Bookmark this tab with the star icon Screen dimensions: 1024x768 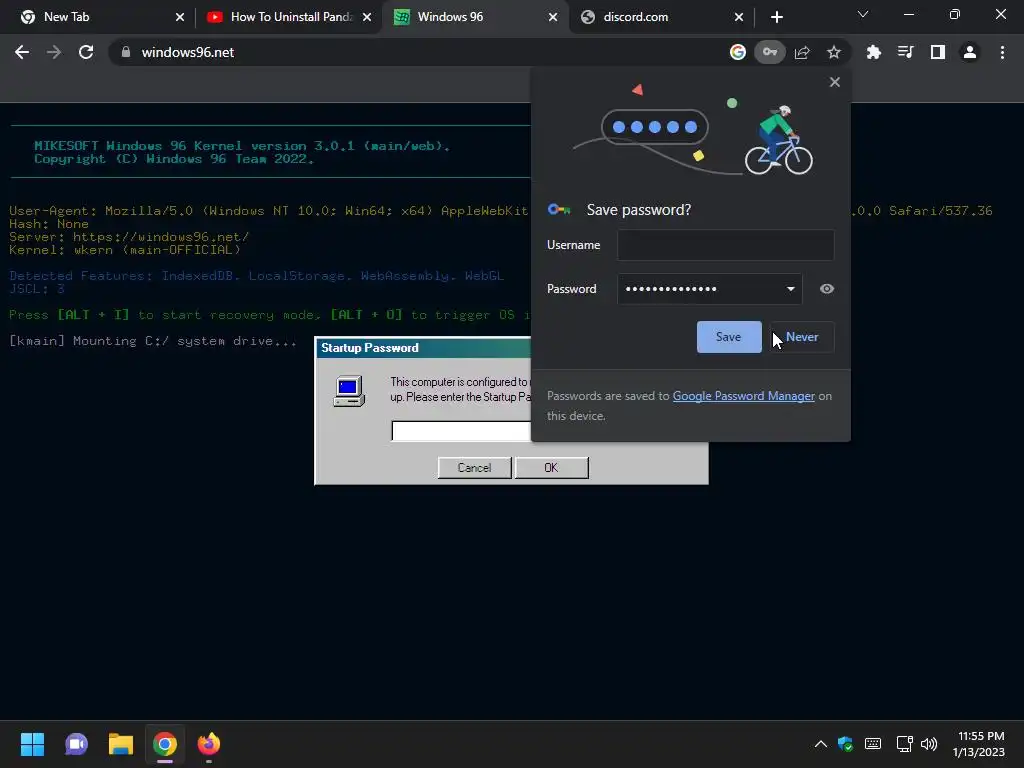[x=833, y=52]
